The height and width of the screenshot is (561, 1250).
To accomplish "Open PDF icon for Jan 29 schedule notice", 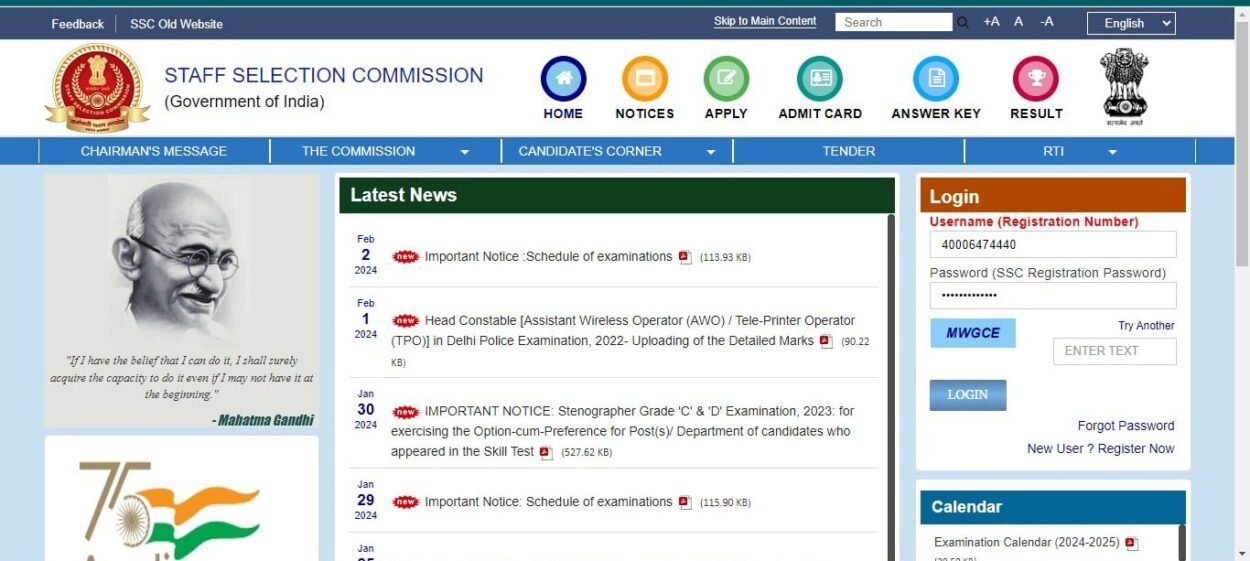I will click(685, 502).
